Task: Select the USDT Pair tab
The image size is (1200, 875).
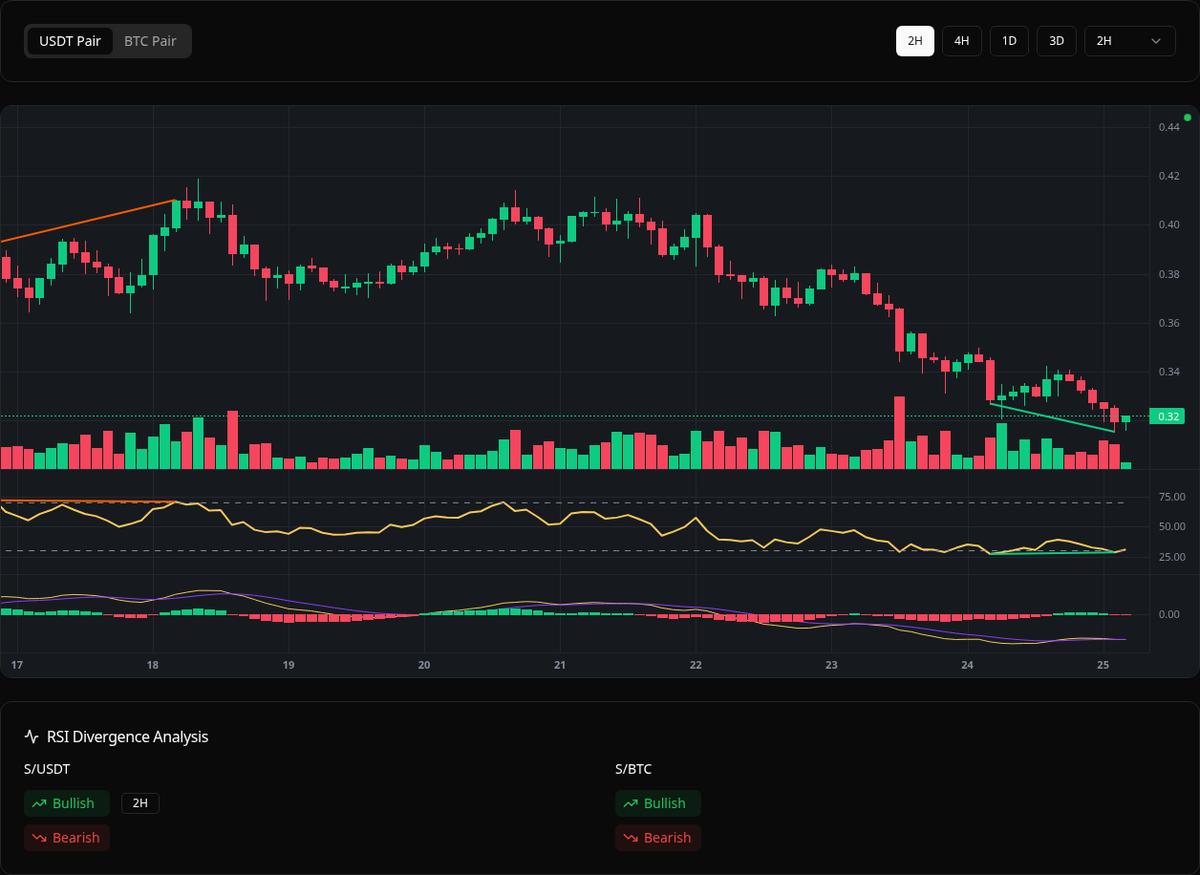Action: (70, 42)
